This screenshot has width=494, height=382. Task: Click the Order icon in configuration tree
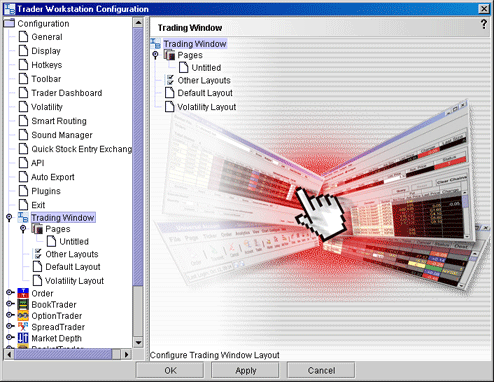23,293
